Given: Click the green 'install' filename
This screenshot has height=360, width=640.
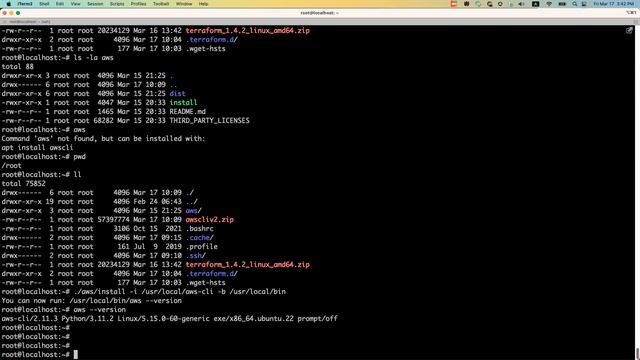Looking at the screenshot, I should click(183, 102).
